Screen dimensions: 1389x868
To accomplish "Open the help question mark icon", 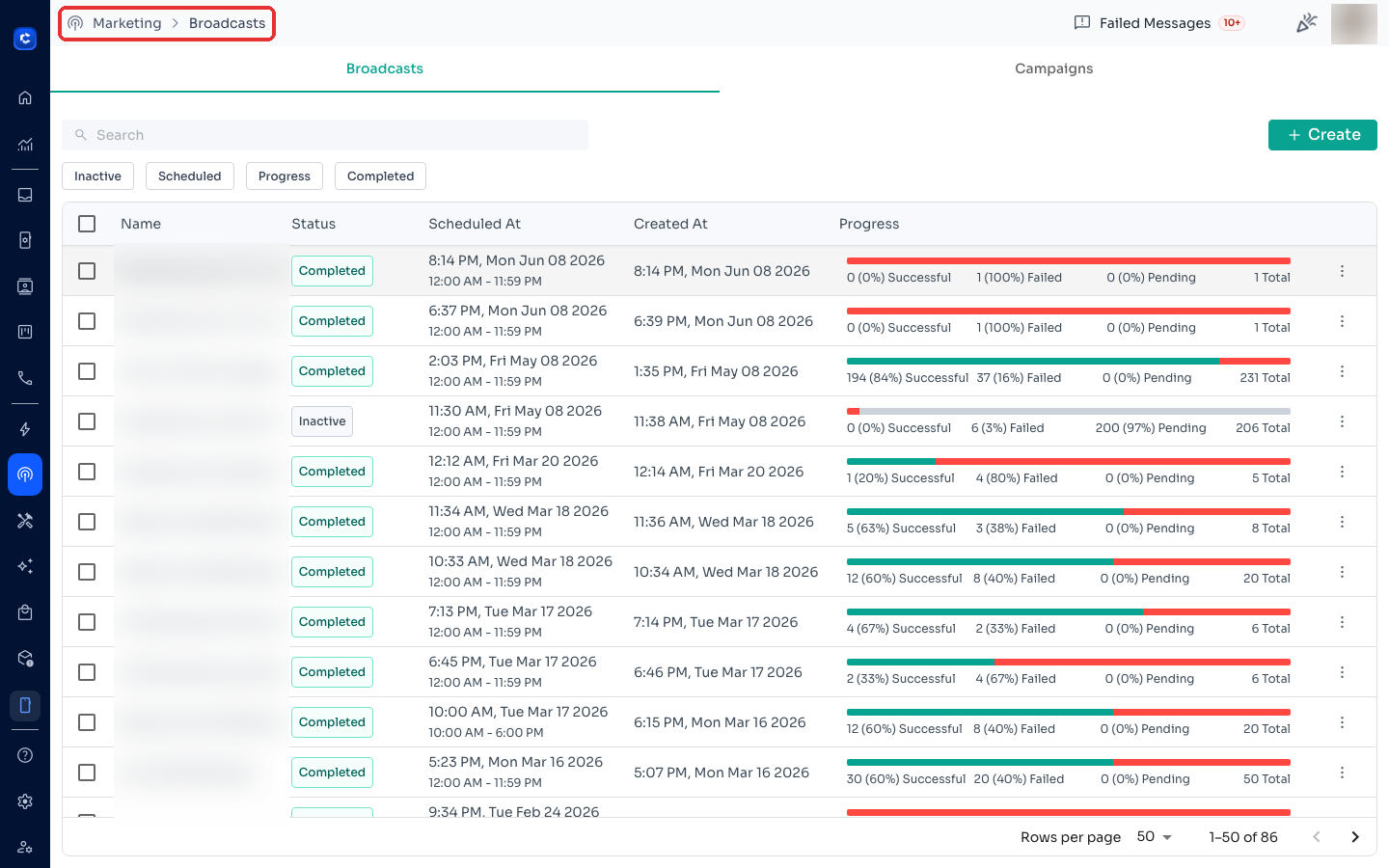I will (x=25, y=755).
